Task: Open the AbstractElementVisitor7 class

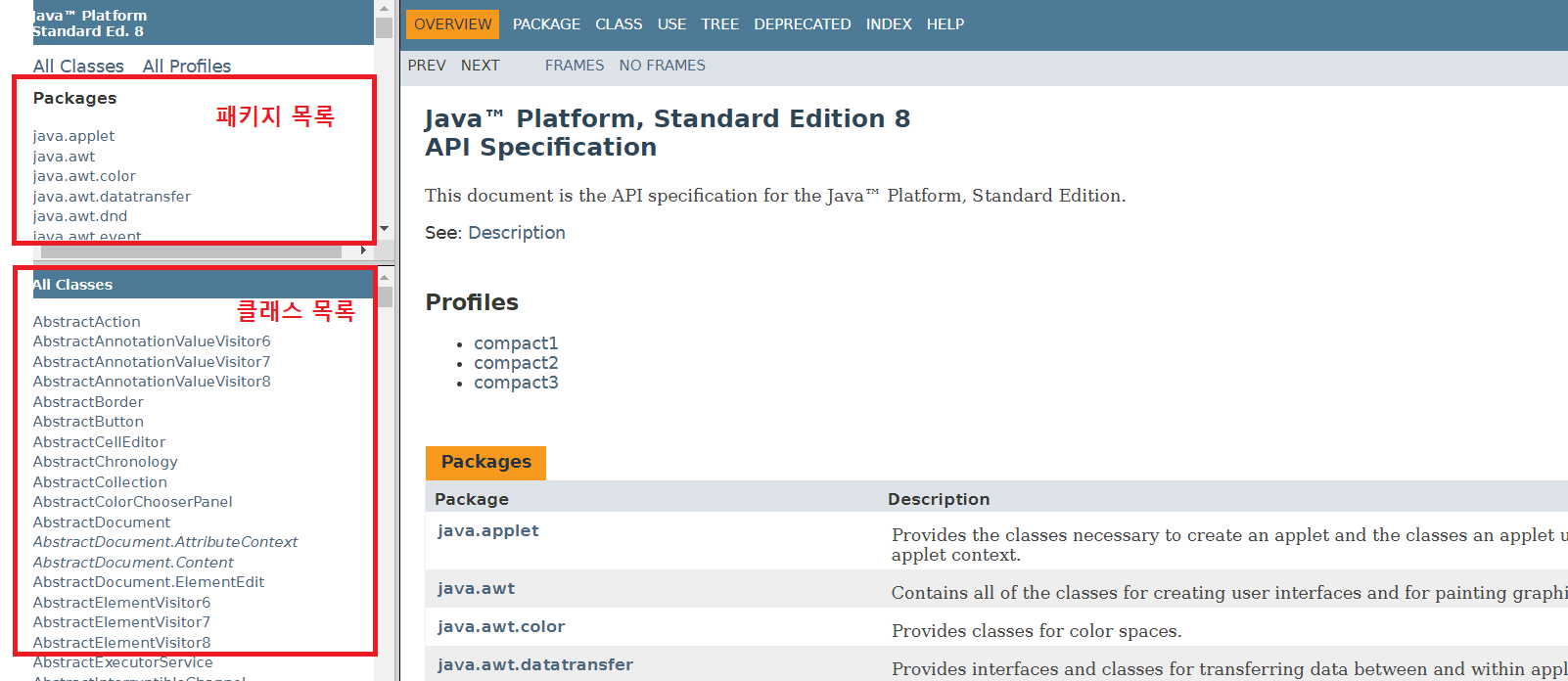Action: [121, 622]
